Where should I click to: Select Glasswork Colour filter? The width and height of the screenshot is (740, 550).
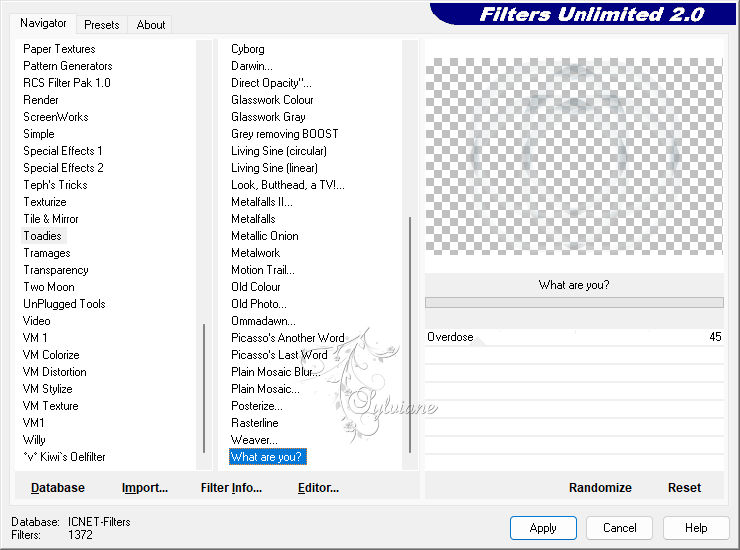pos(272,100)
